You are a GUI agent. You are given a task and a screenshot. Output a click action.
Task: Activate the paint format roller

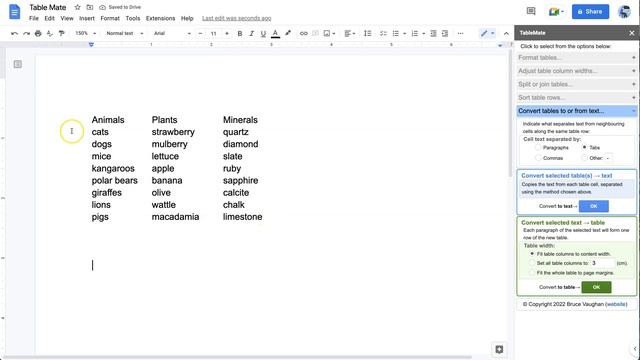pos(62,33)
